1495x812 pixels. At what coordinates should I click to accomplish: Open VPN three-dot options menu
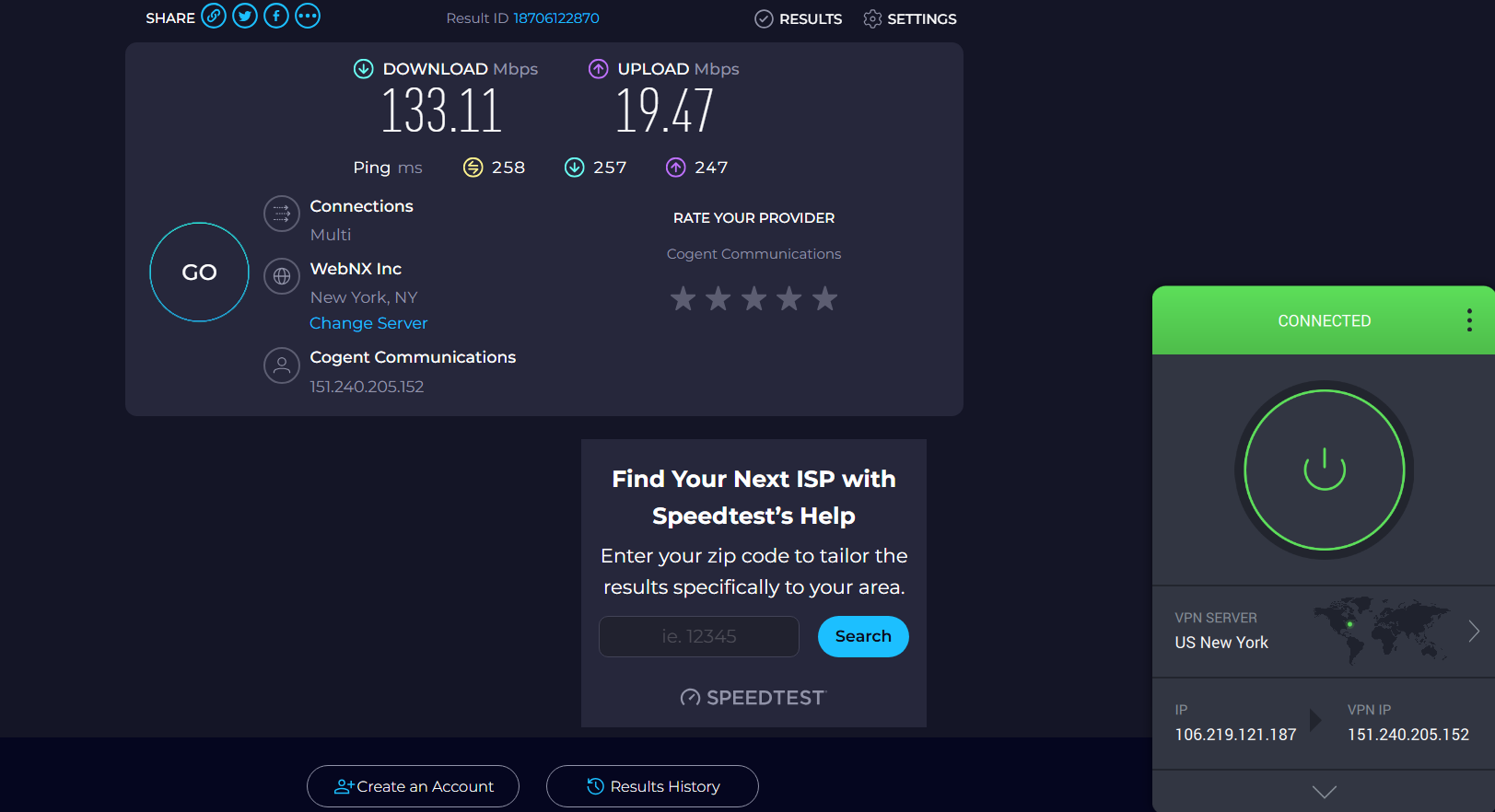(x=1469, y=320)
